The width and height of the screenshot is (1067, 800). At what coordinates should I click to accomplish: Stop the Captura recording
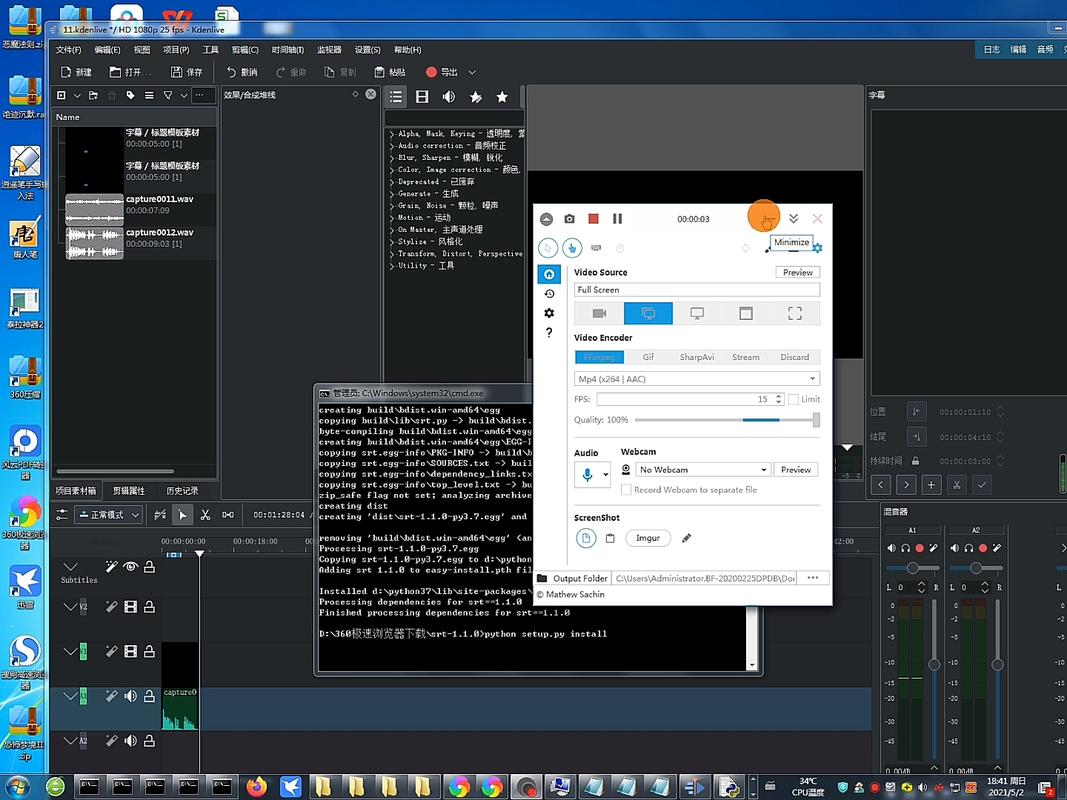click(x=593, y=218)
